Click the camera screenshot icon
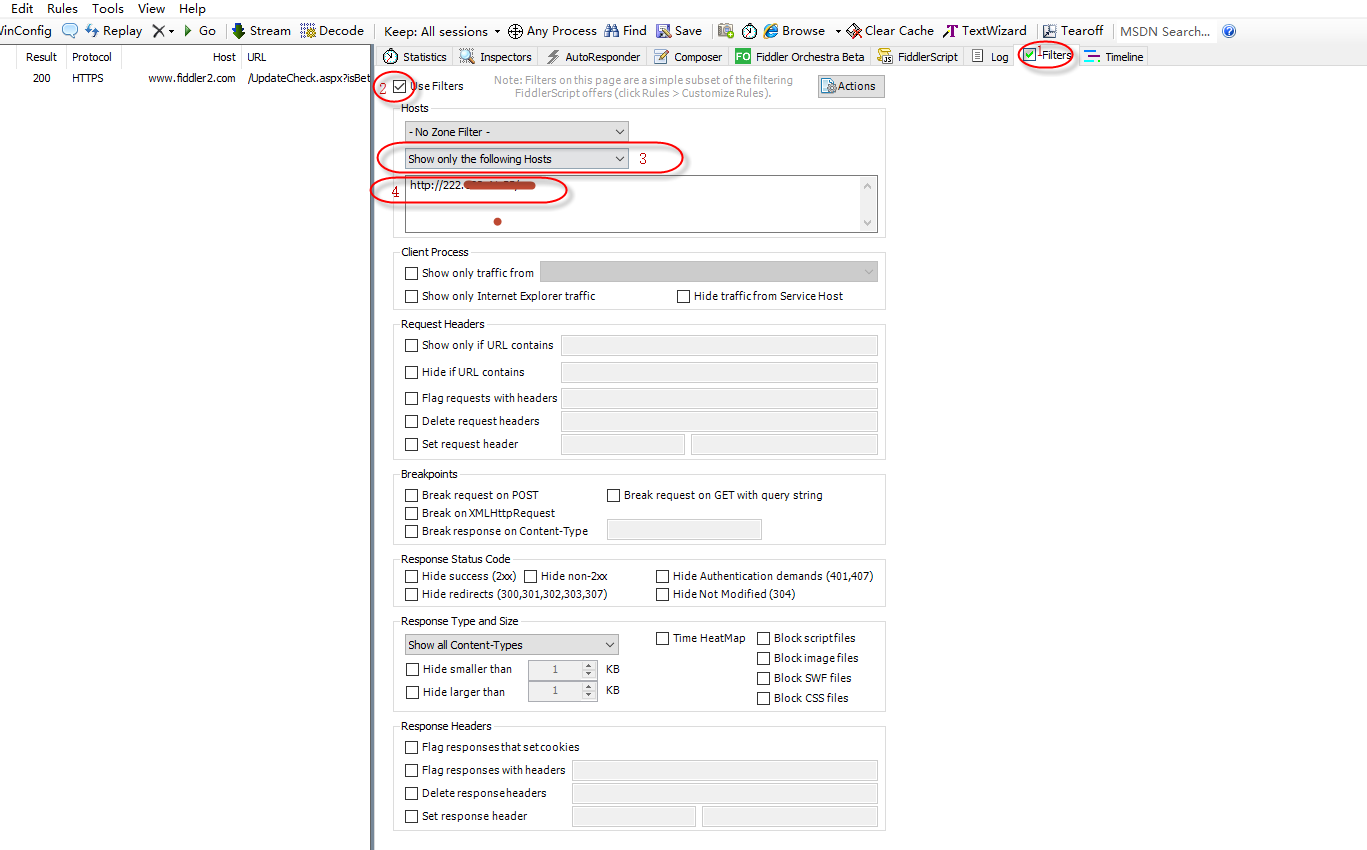The width and height of the screenshot is (1367, 850). [x=726, y=31]
